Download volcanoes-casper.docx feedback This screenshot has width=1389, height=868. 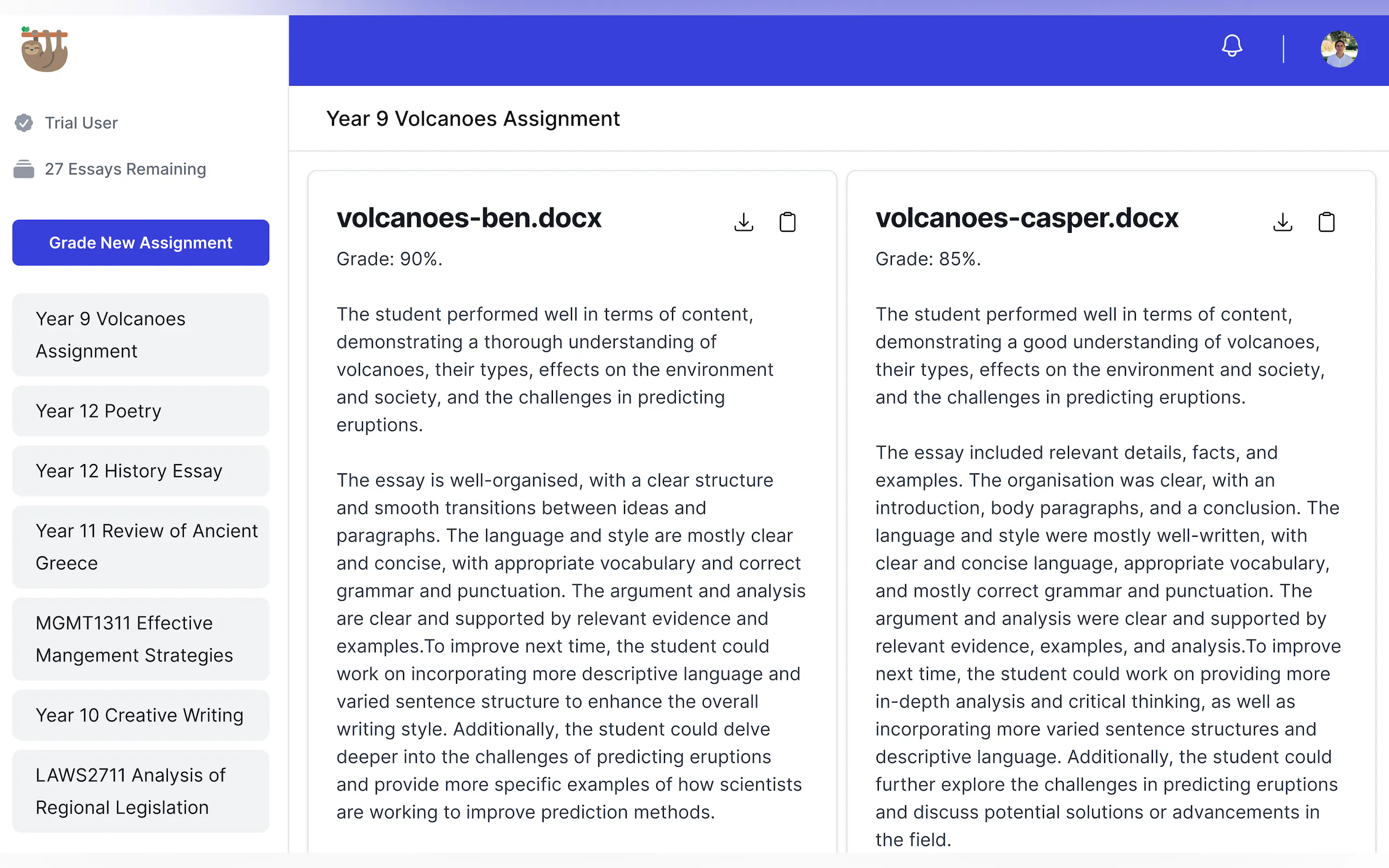click(1282, 221)
